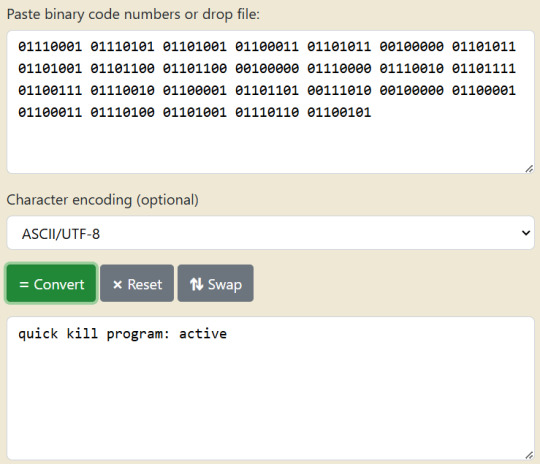Swap input and output with Swap button
This screenshot has height=464, width=540.
pos(216,283)
